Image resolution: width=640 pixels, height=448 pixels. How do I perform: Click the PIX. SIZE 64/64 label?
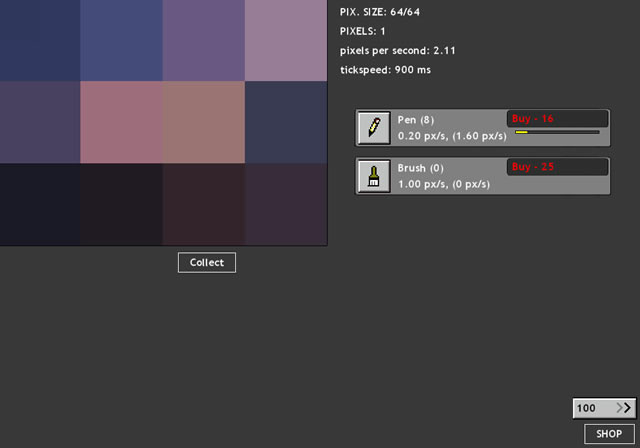[x=380, y=12]
